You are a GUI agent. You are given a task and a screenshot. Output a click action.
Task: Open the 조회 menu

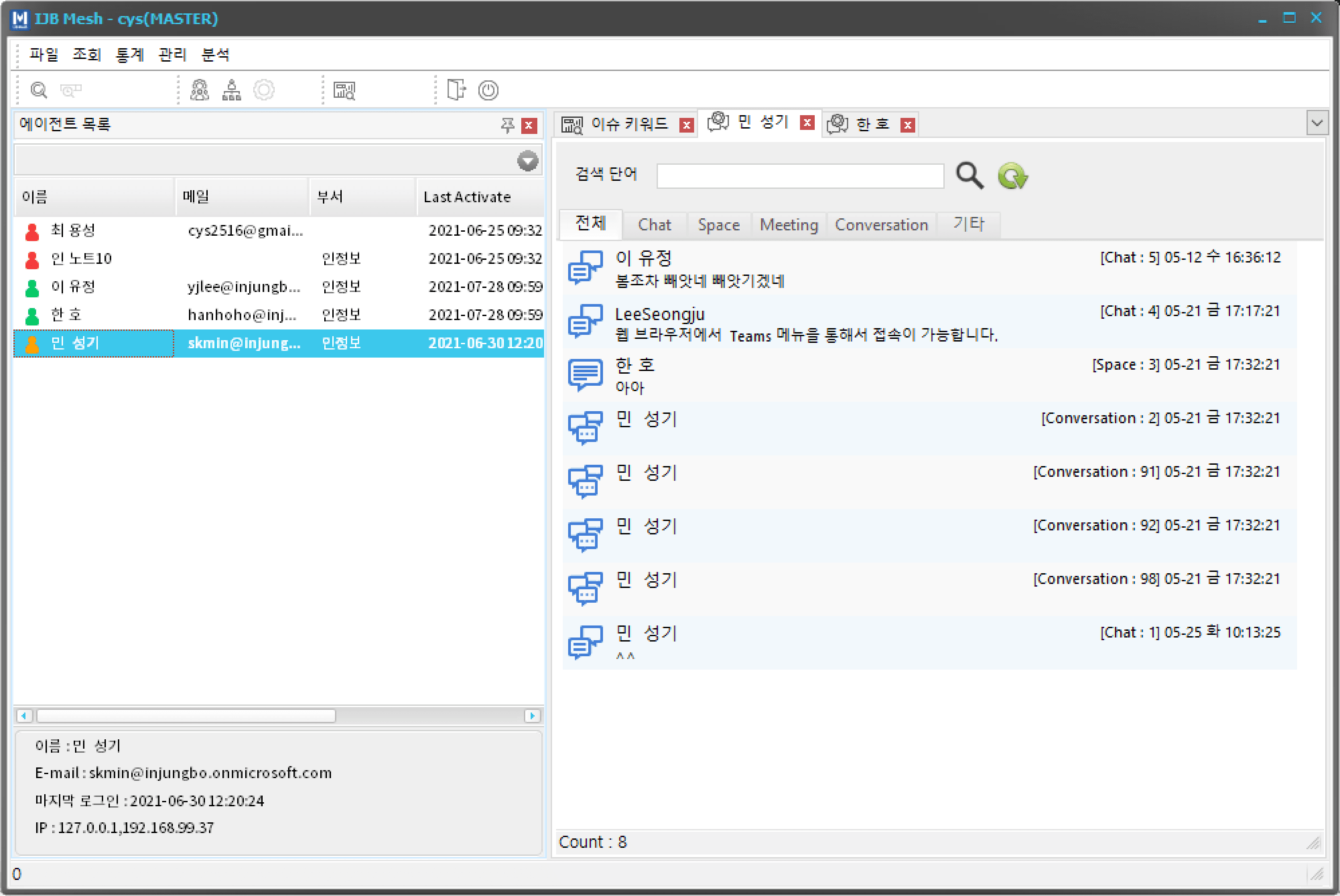coord(87,55)
